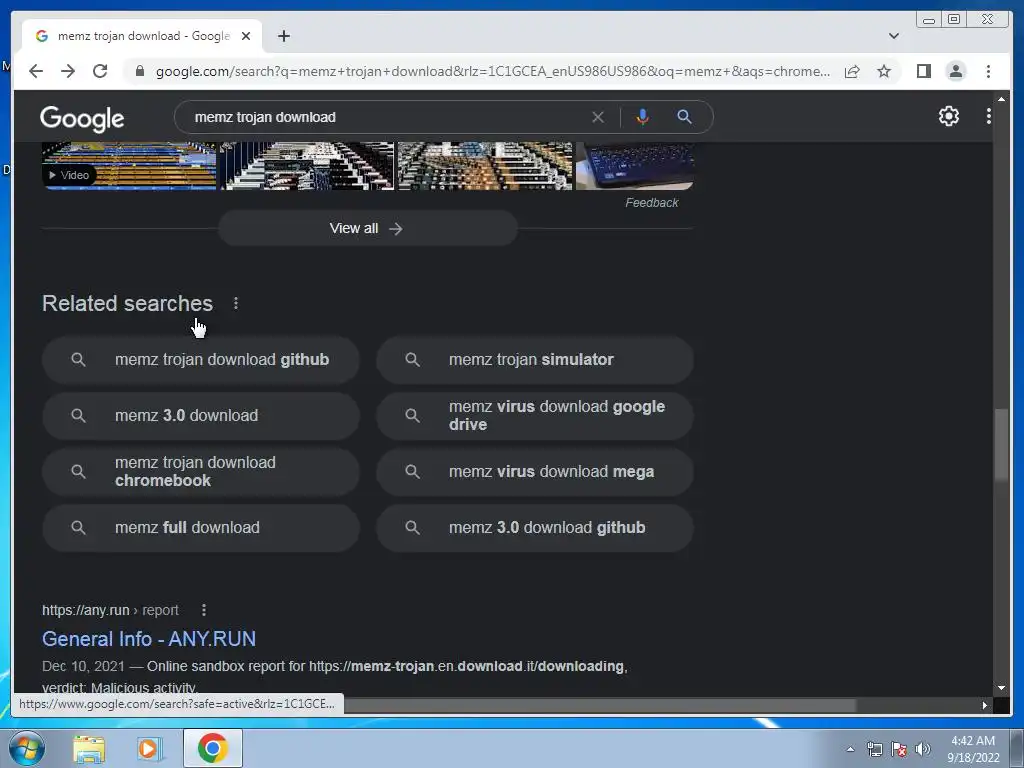This screenshot has width=1024, height=768.
Task: Clear the Google search box
Action: (598, 117)
